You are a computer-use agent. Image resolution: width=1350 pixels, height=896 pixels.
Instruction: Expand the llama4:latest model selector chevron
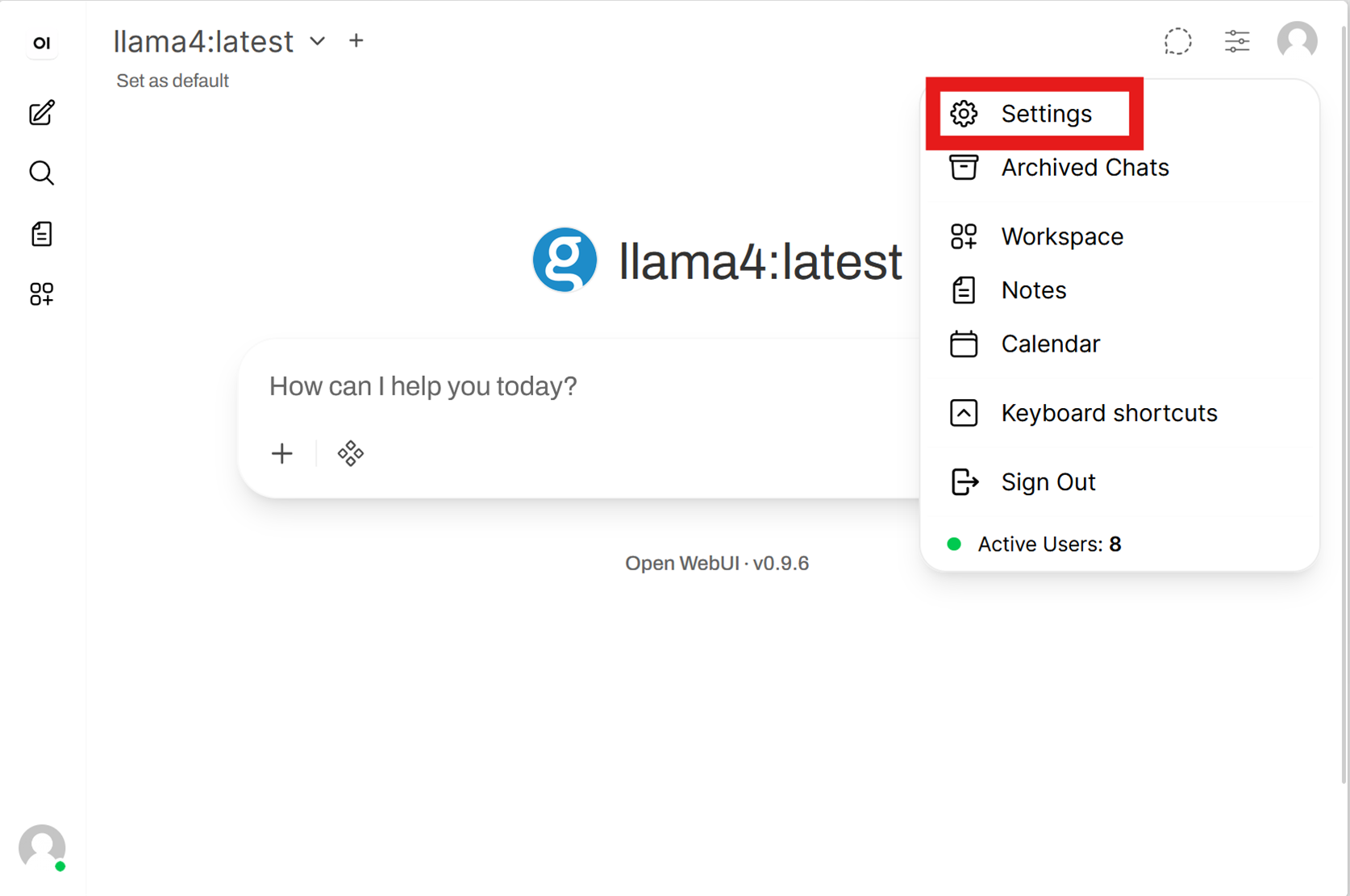click(318, 41)
